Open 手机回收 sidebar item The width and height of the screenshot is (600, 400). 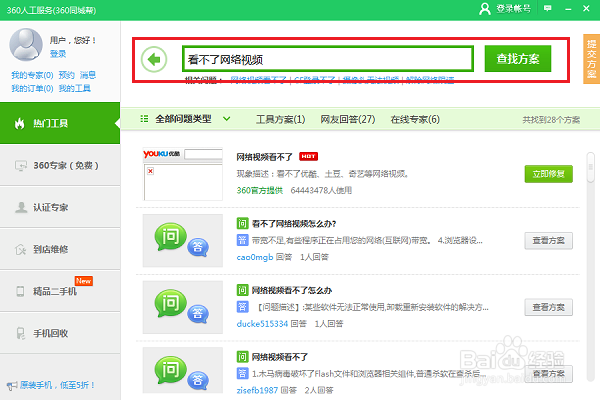tap(60, 333)
